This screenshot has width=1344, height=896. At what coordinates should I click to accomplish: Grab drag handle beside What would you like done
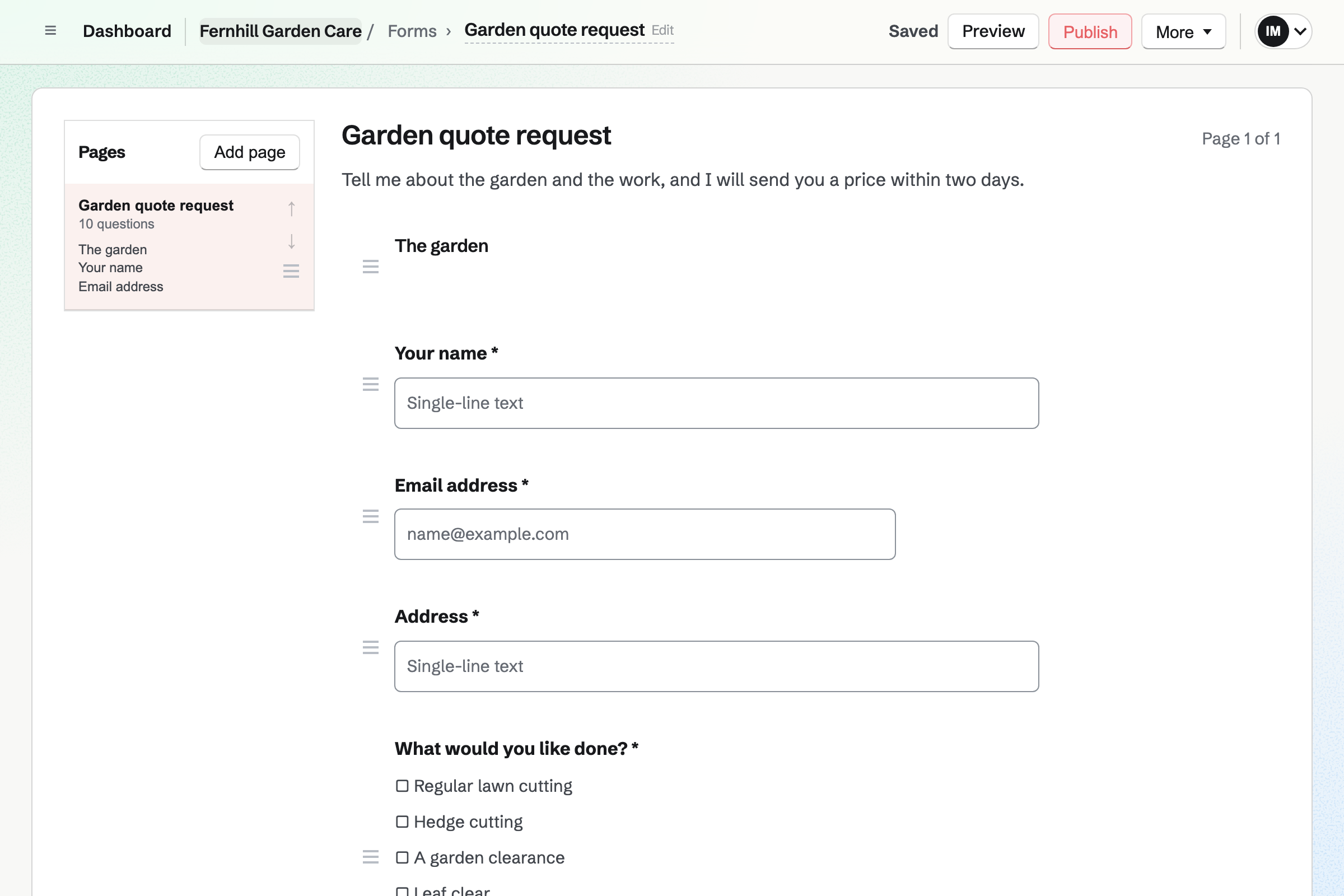point(371,857)
